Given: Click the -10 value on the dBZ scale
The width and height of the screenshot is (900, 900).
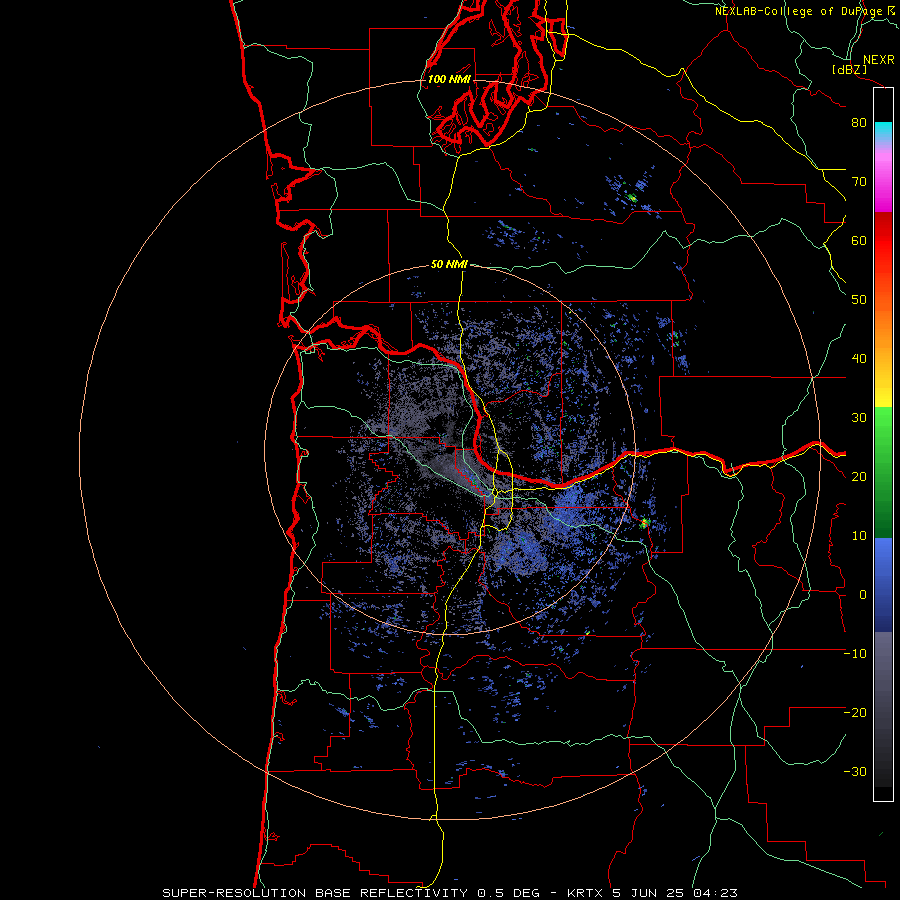Looking at the screenshot, I should tap(855, 654).
